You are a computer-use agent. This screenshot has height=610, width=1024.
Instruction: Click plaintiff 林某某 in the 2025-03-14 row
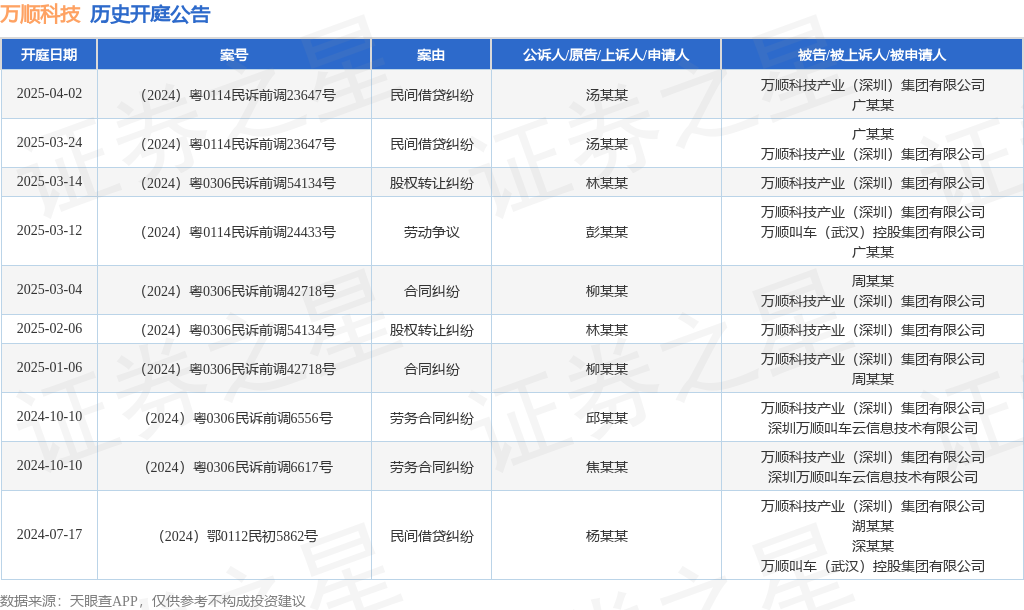click(607, 184)
